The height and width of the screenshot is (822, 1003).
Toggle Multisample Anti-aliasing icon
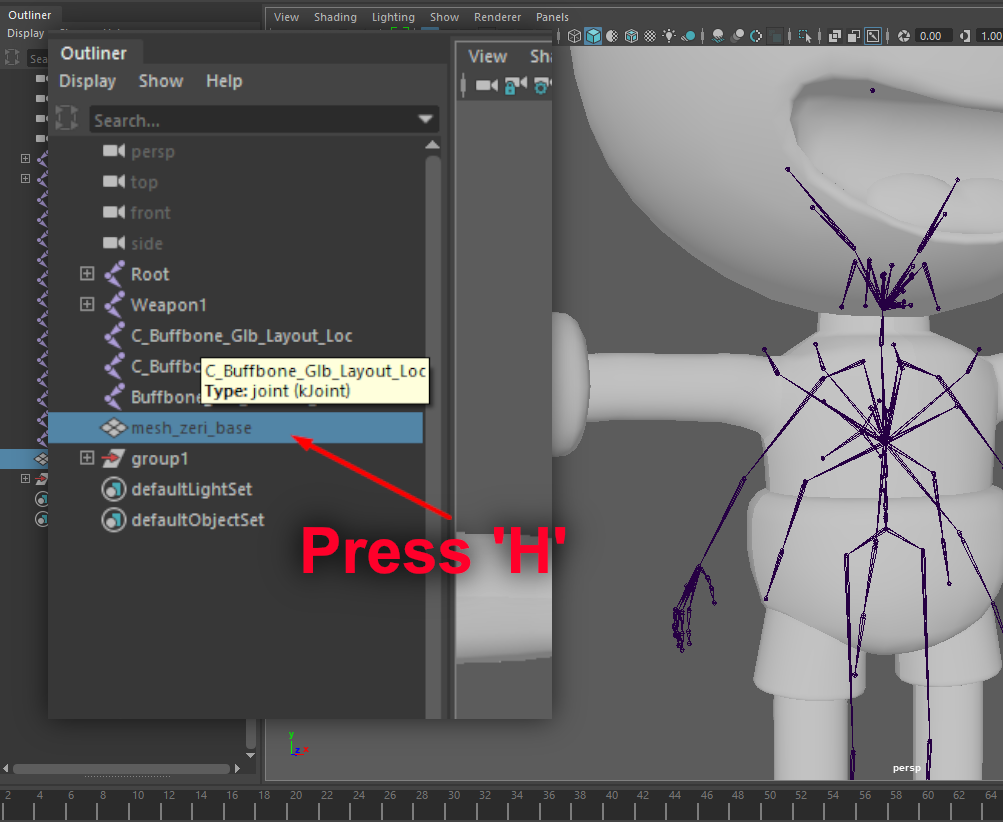tap(756, 36)
